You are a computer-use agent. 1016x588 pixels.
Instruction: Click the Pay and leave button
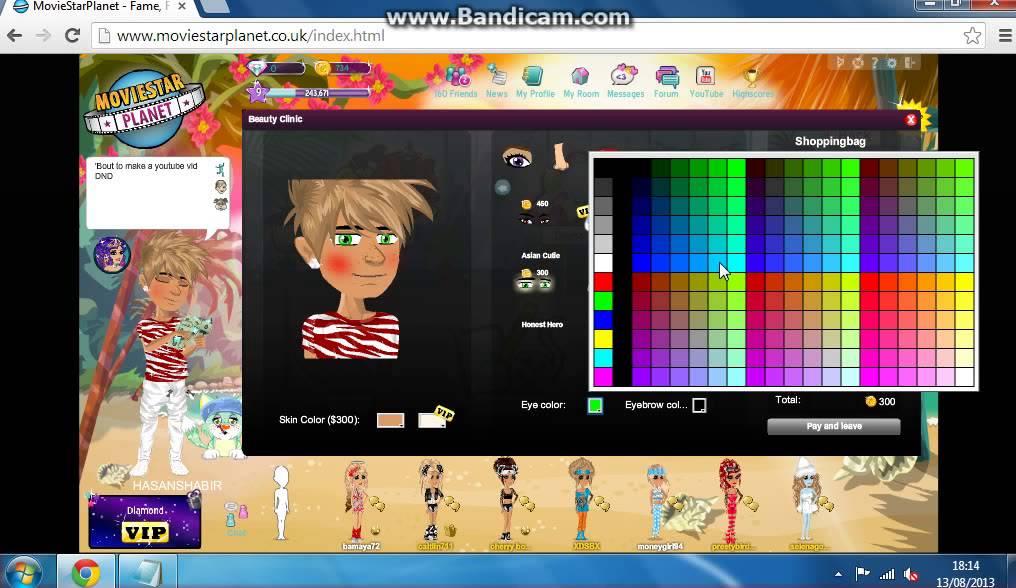tap(834, 426)
